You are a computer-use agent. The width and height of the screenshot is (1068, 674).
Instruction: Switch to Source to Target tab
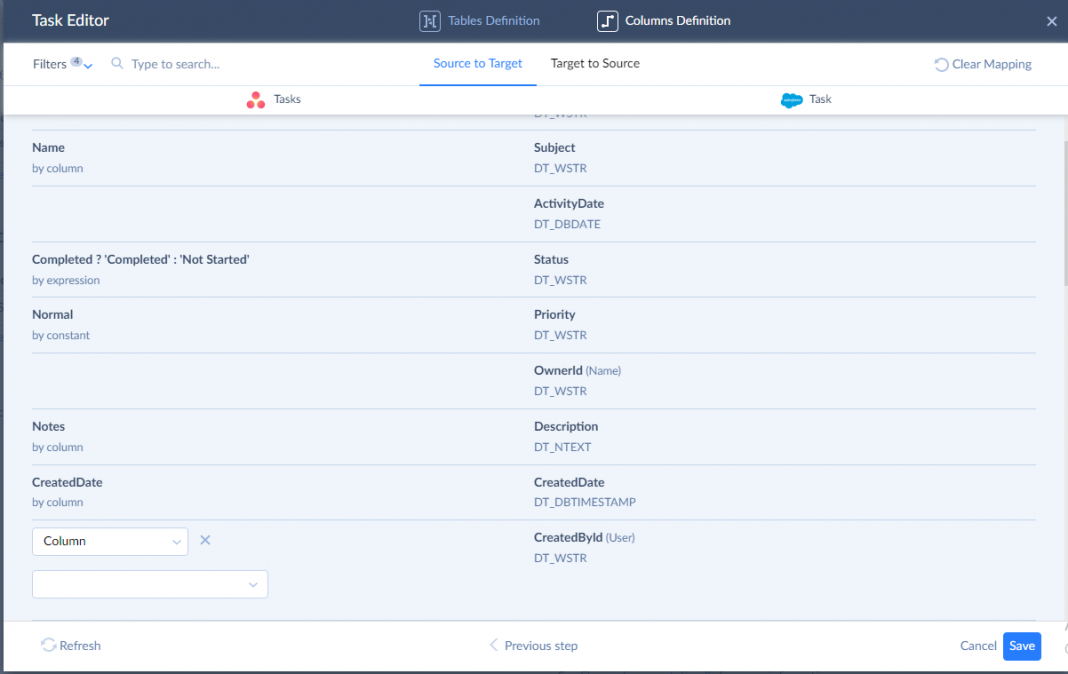pyautogui.click(x=477, y=64)
